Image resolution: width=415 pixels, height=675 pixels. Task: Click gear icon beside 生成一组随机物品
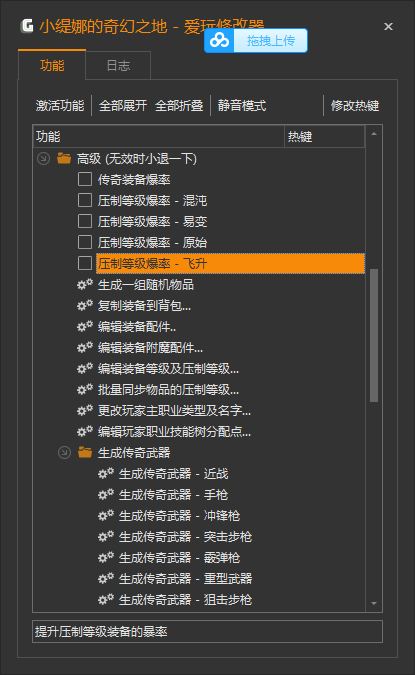[85, 284]
